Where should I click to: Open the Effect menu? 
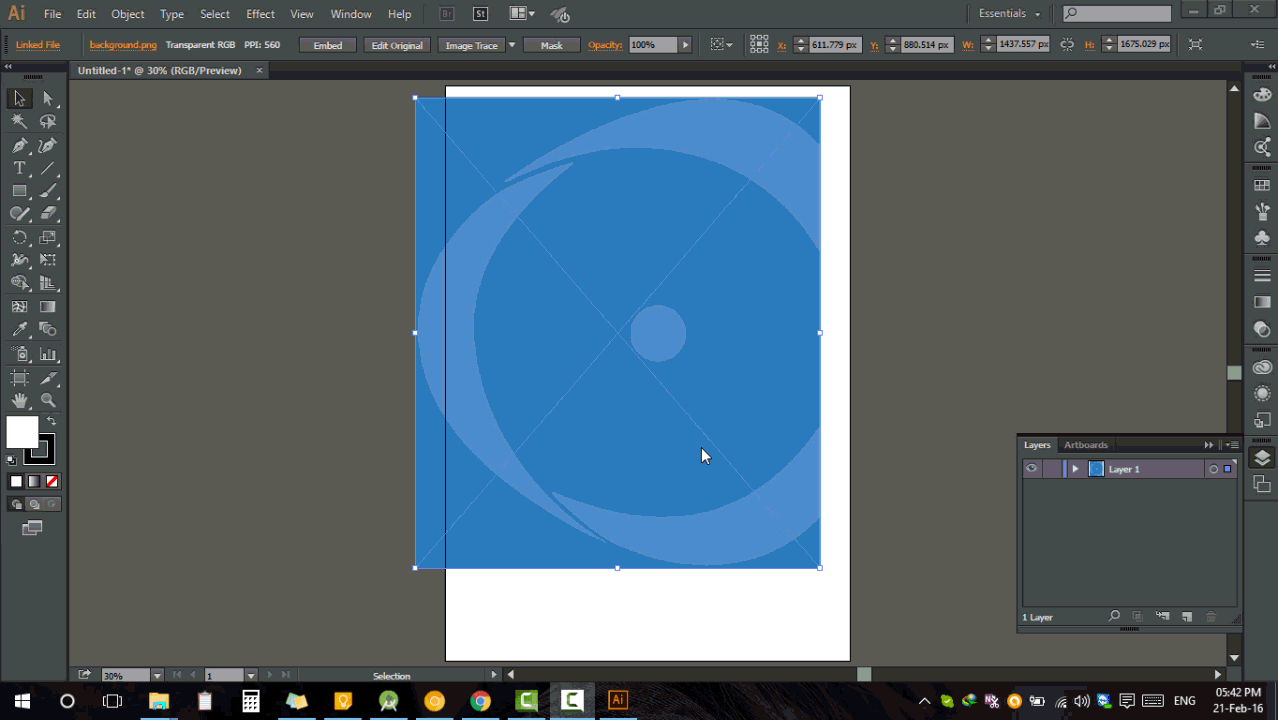[x=260, y=14]
